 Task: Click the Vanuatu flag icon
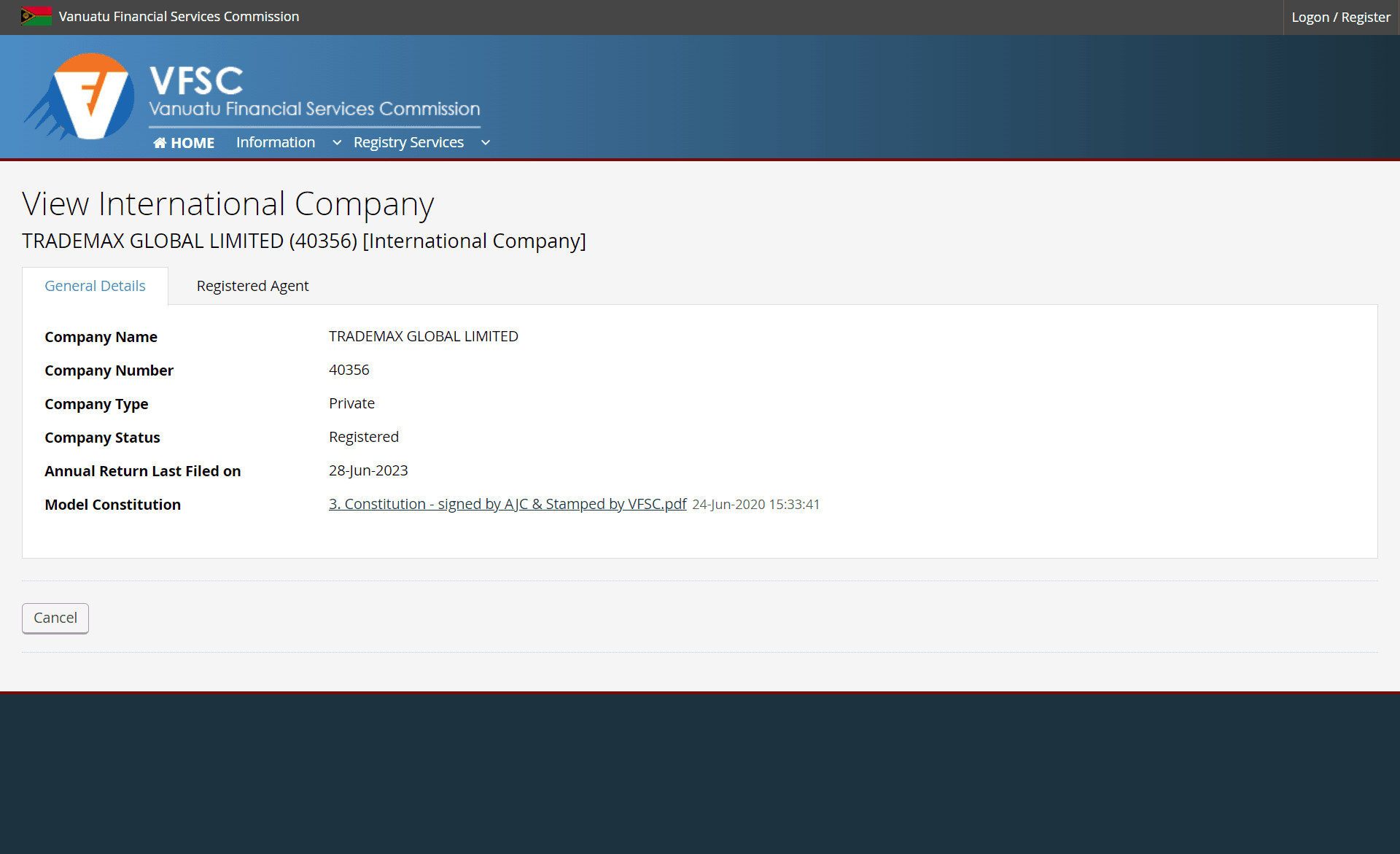[x=36, y=16]
